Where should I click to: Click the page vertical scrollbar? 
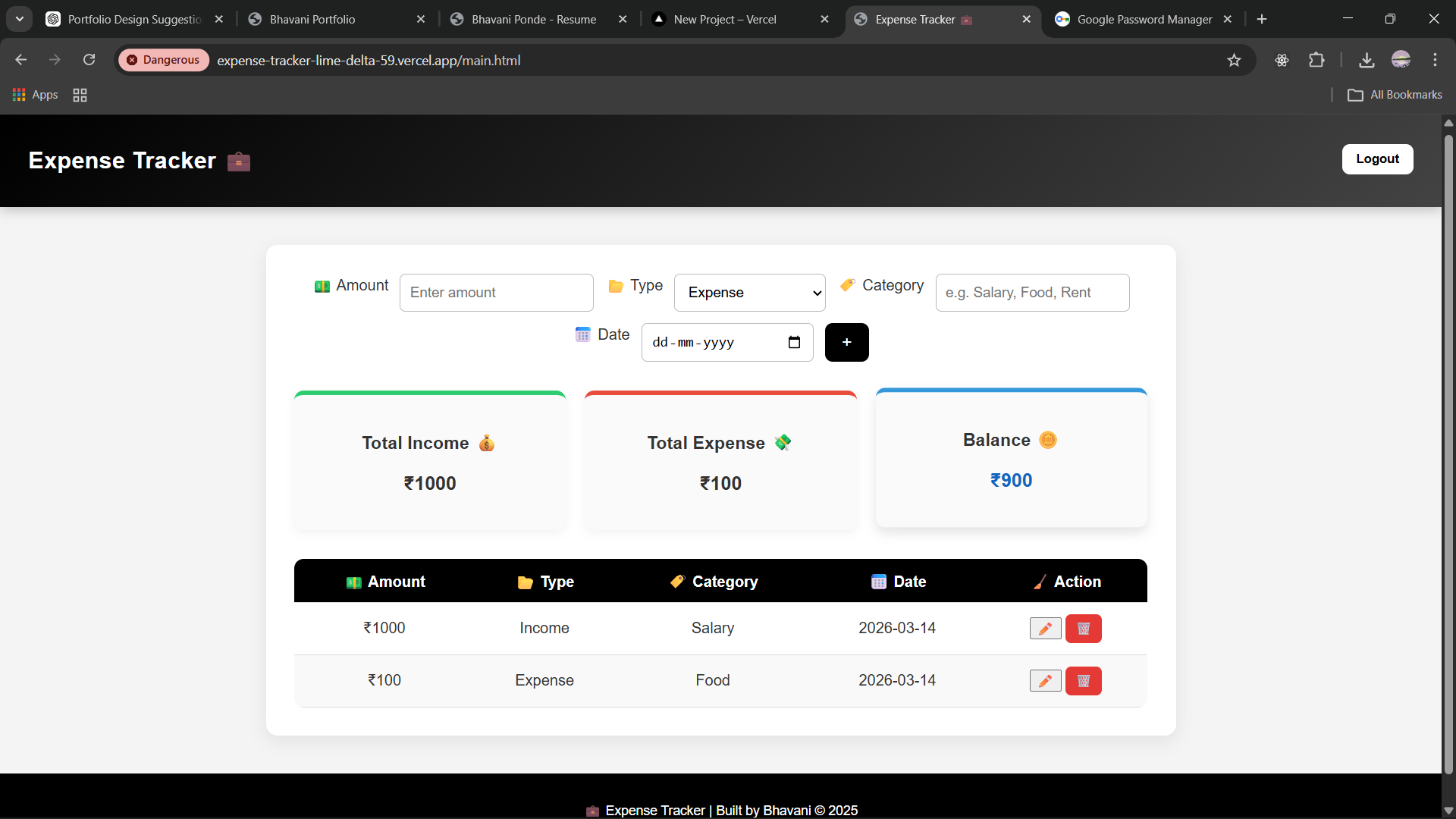point(1448,455)
